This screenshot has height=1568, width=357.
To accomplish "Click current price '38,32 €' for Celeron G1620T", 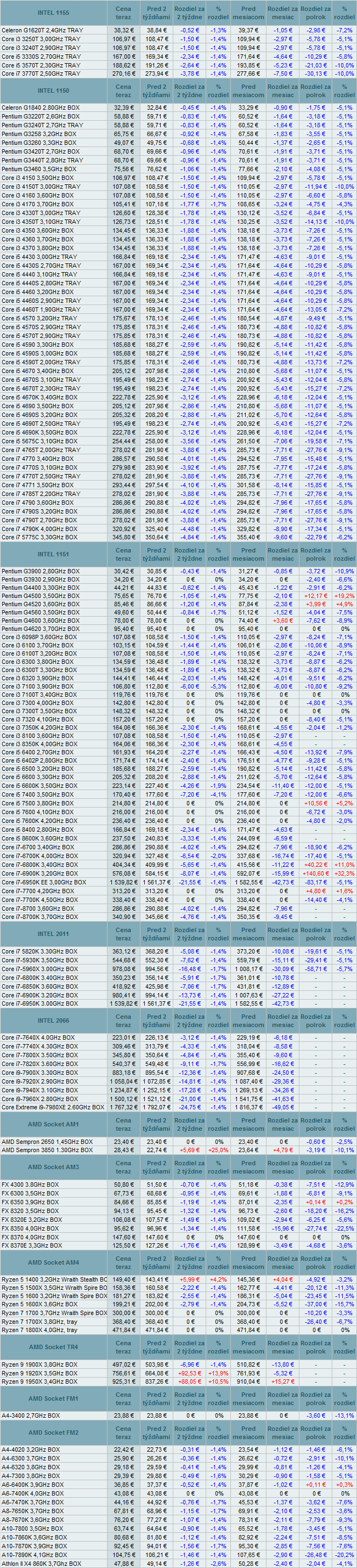I will (x=123, y=30).
